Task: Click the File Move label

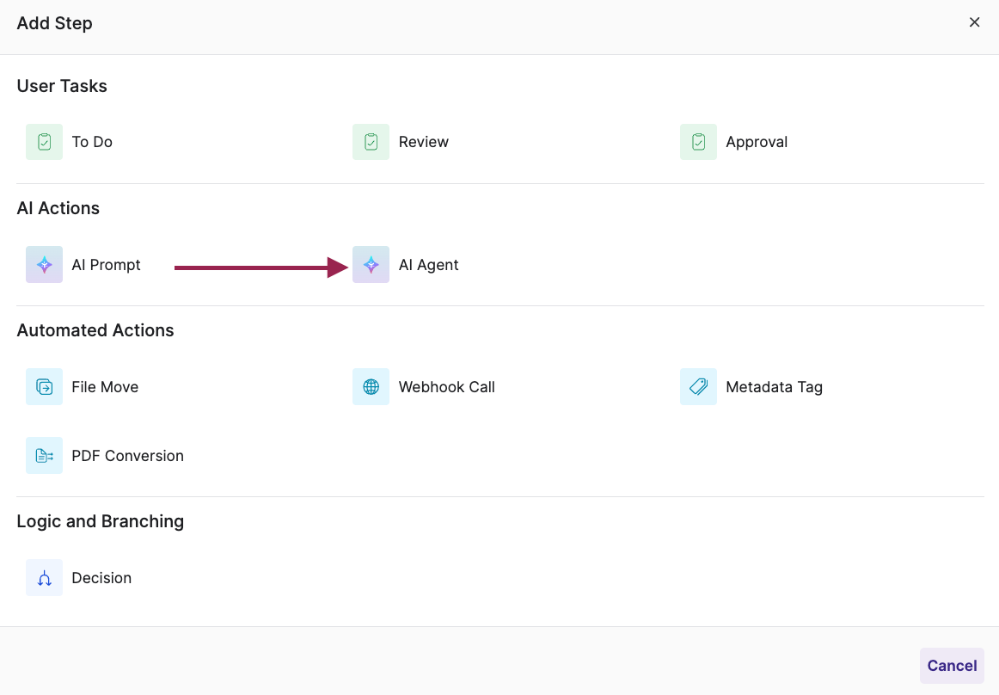Action: pos(104,387)
